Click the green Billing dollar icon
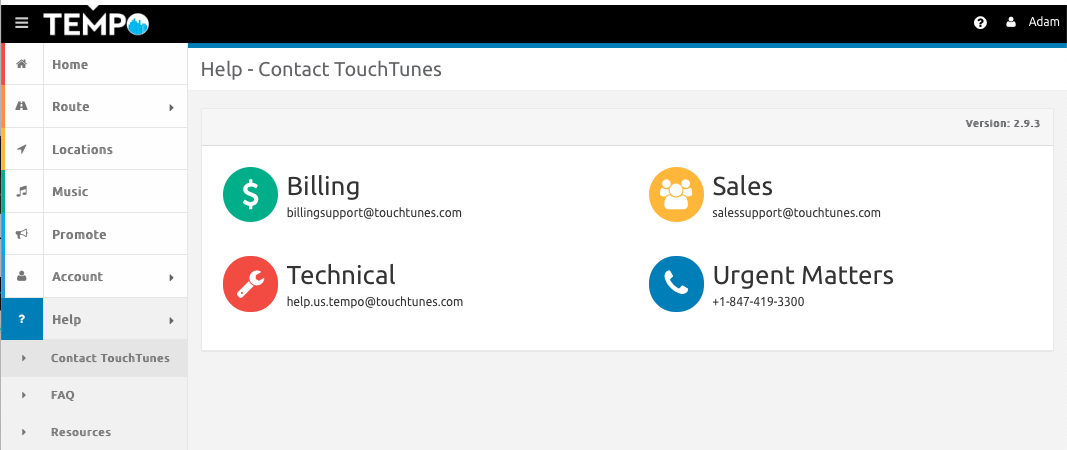The height and width of the screenshot is (450, 1067). coord(250,195)
